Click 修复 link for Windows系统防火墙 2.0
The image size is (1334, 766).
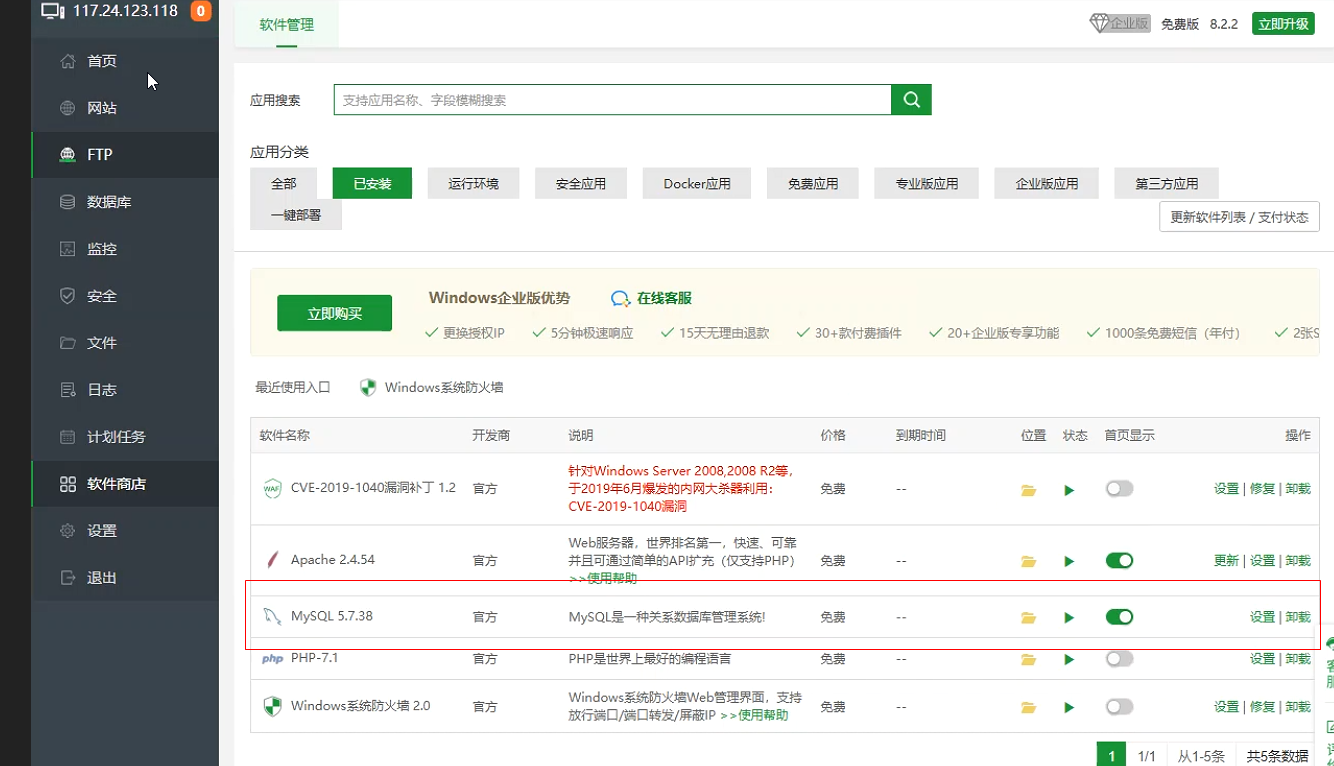tap(1262, 706)
